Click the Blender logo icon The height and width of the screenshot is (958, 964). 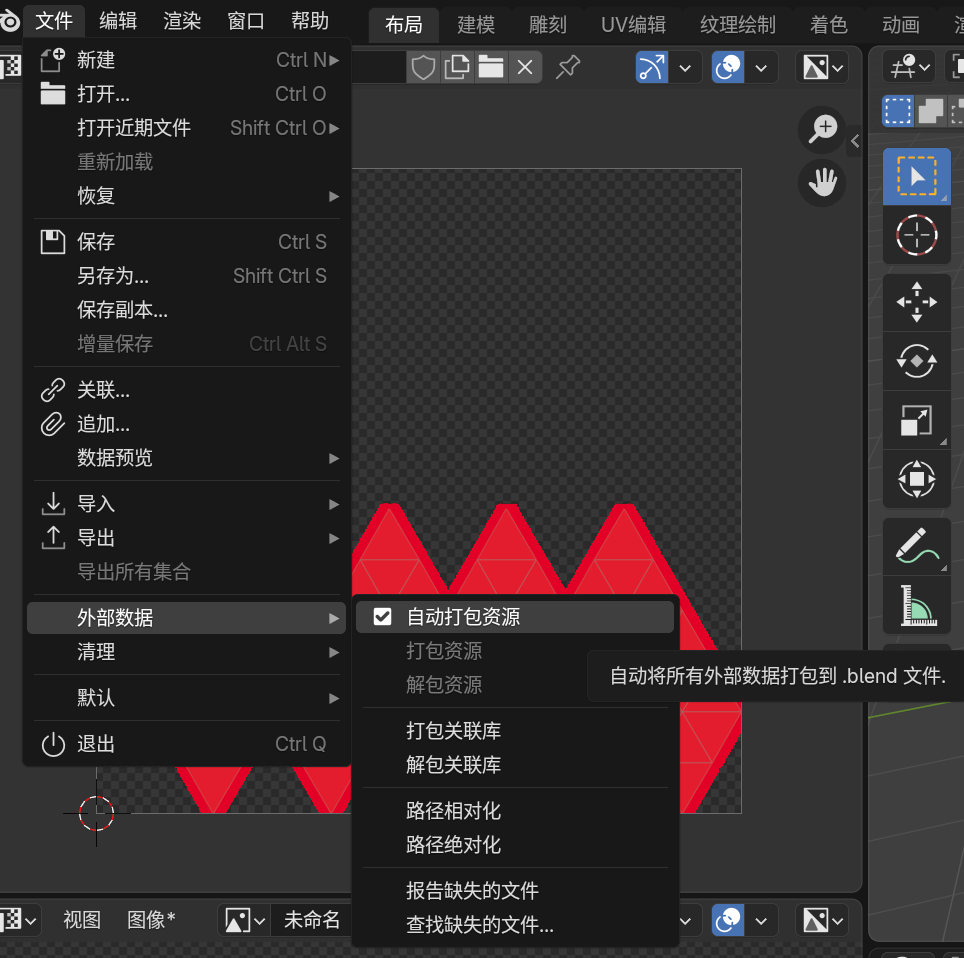[x=9, y=21]
